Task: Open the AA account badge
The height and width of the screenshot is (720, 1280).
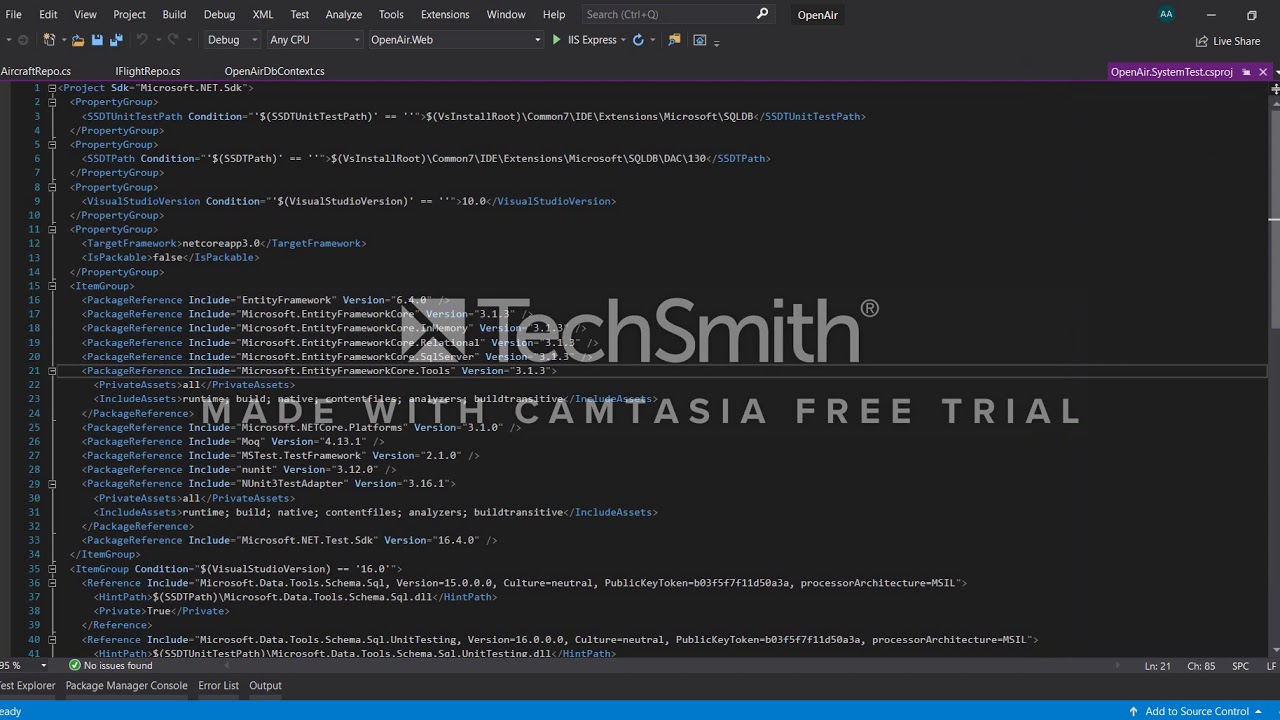Action: [1166, 14]
